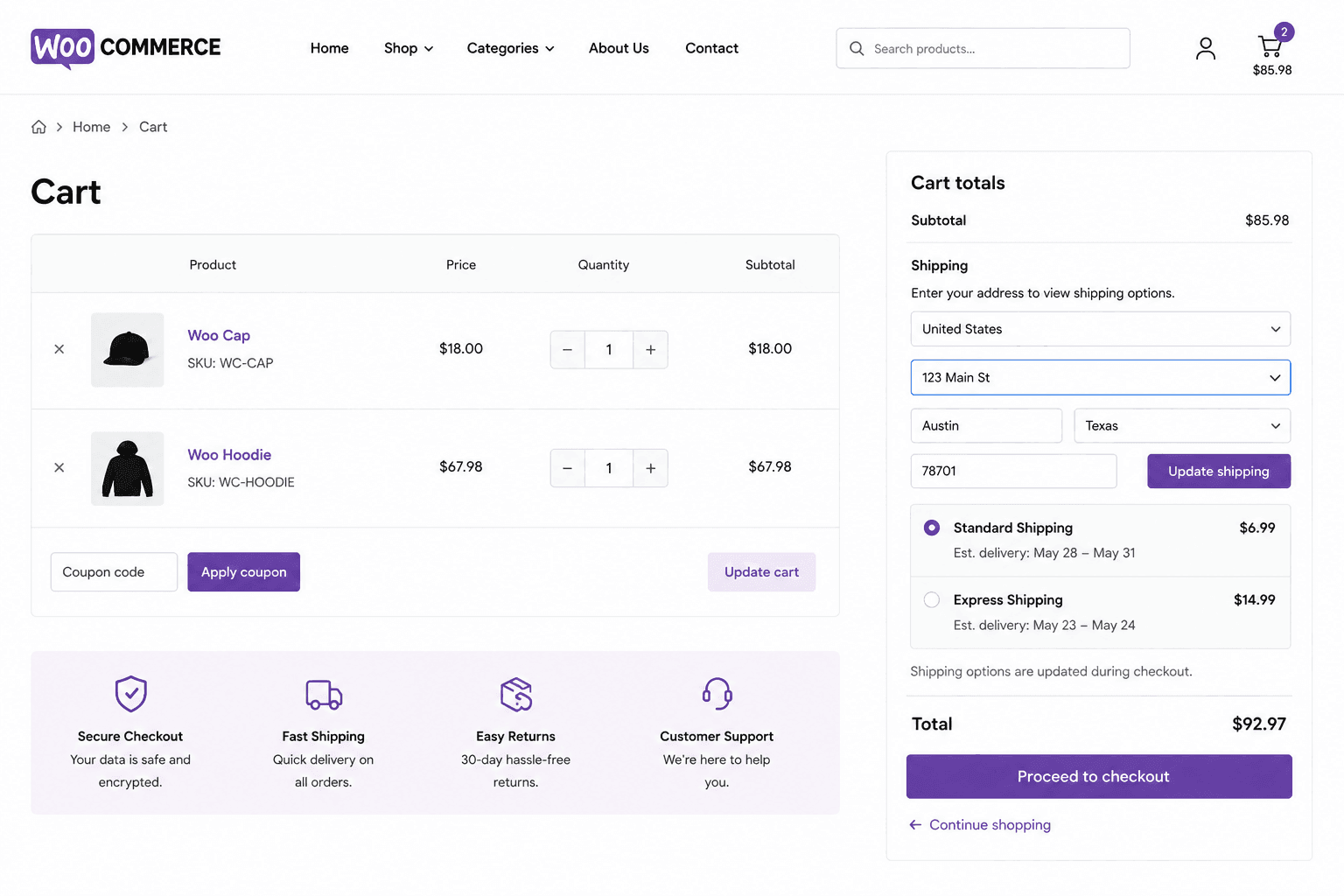Click Update cart button
1344x896 pixels.
pos(761,571)
